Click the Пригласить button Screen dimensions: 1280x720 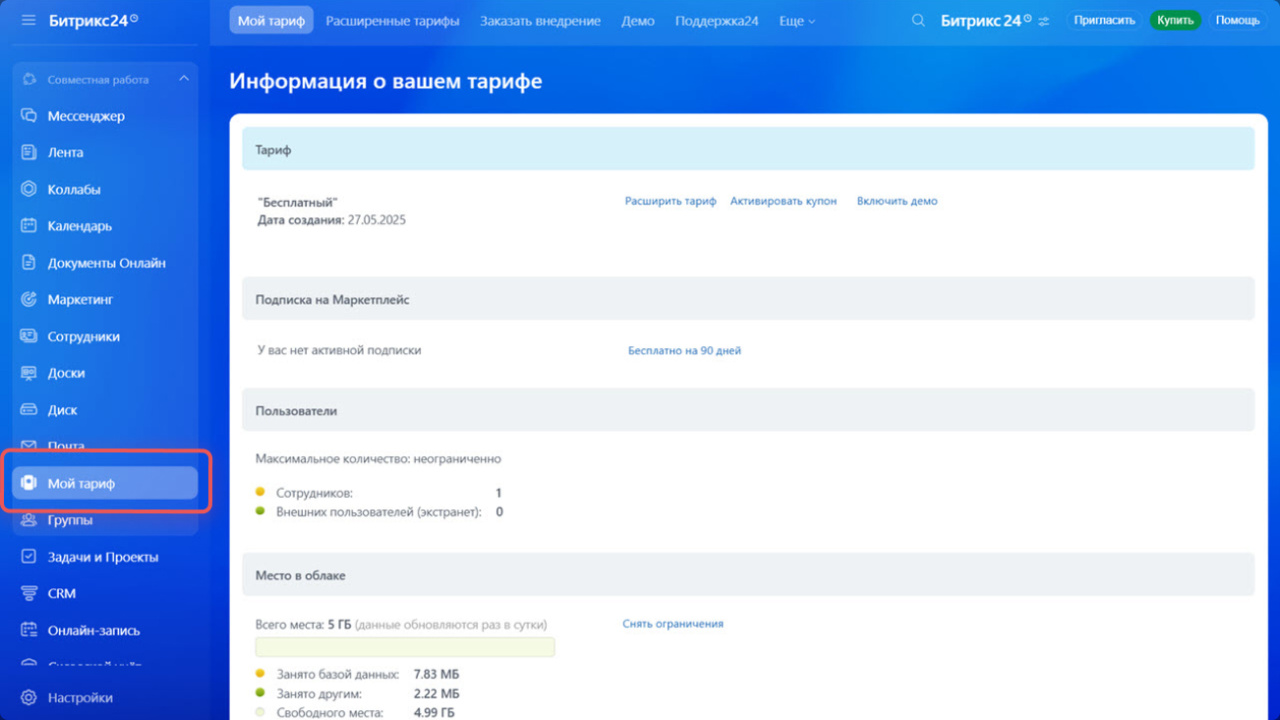tap(1104, 20)
